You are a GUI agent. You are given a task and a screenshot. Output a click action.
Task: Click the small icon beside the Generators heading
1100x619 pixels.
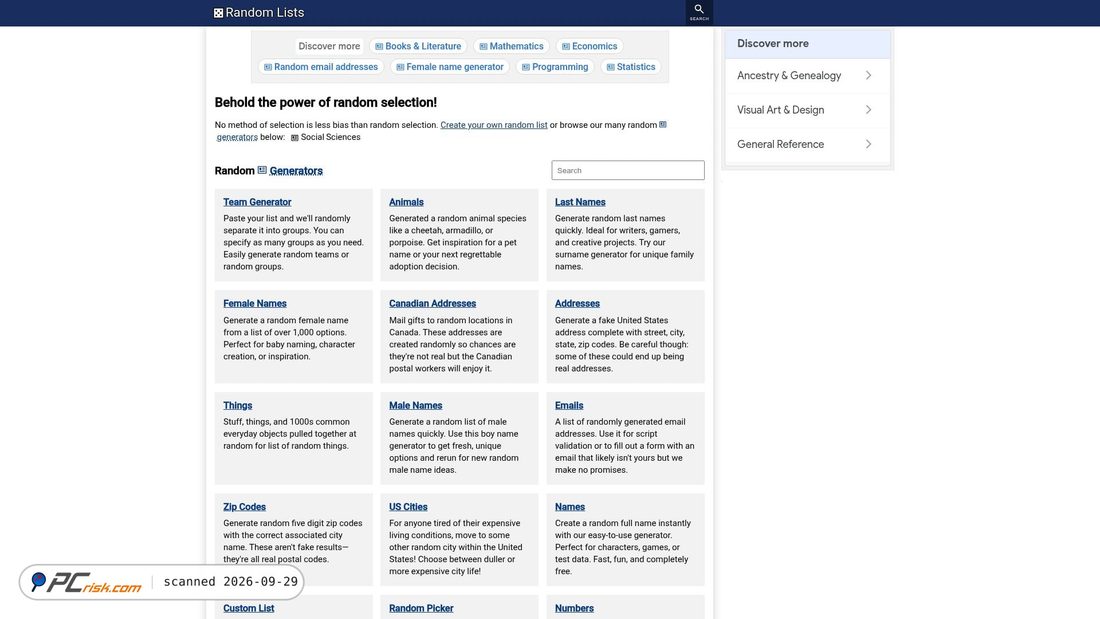pyautogui.click(x=262, y=170)
